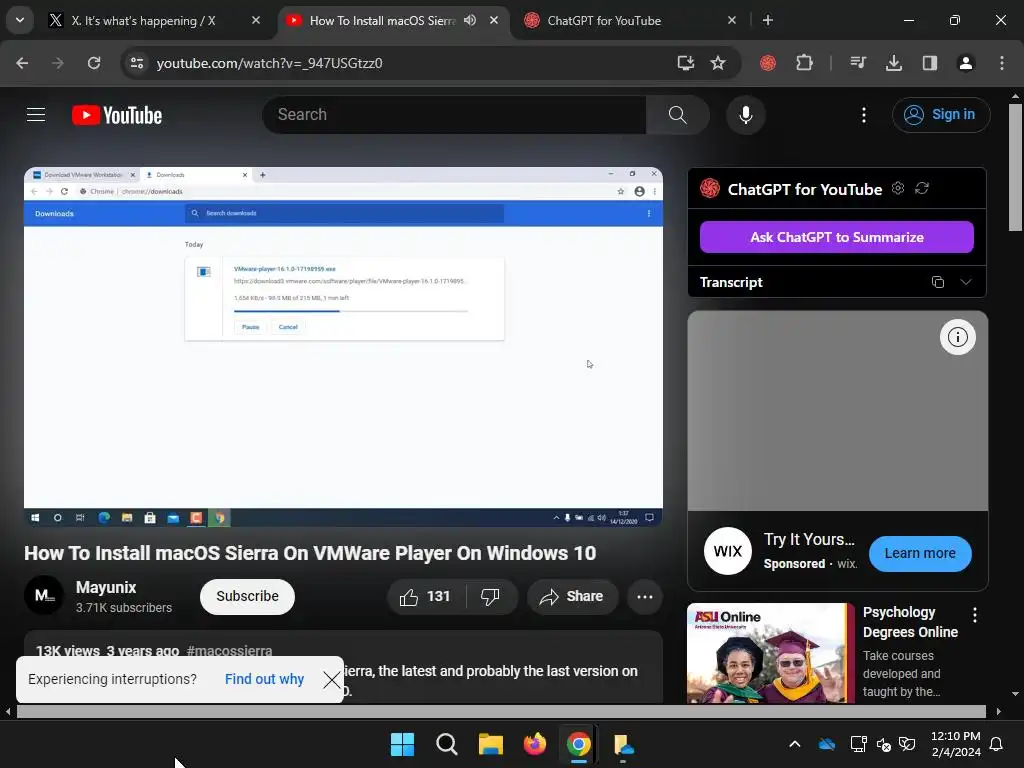The image size is (1024, 768).
Task: Open the ASU Online ad thumbnail
Action: (x=771, y=653)
